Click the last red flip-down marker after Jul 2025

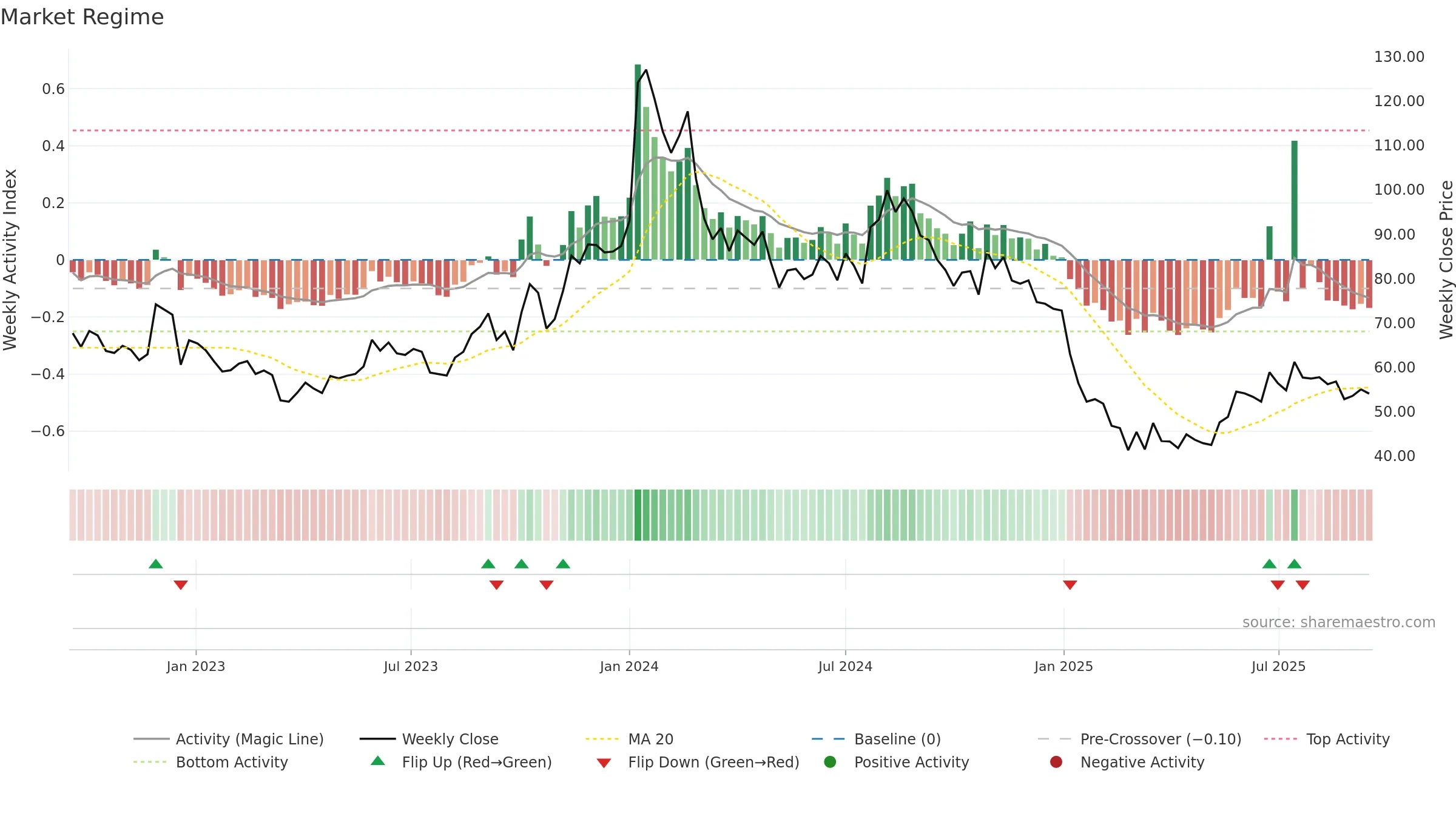[1303, 585]
